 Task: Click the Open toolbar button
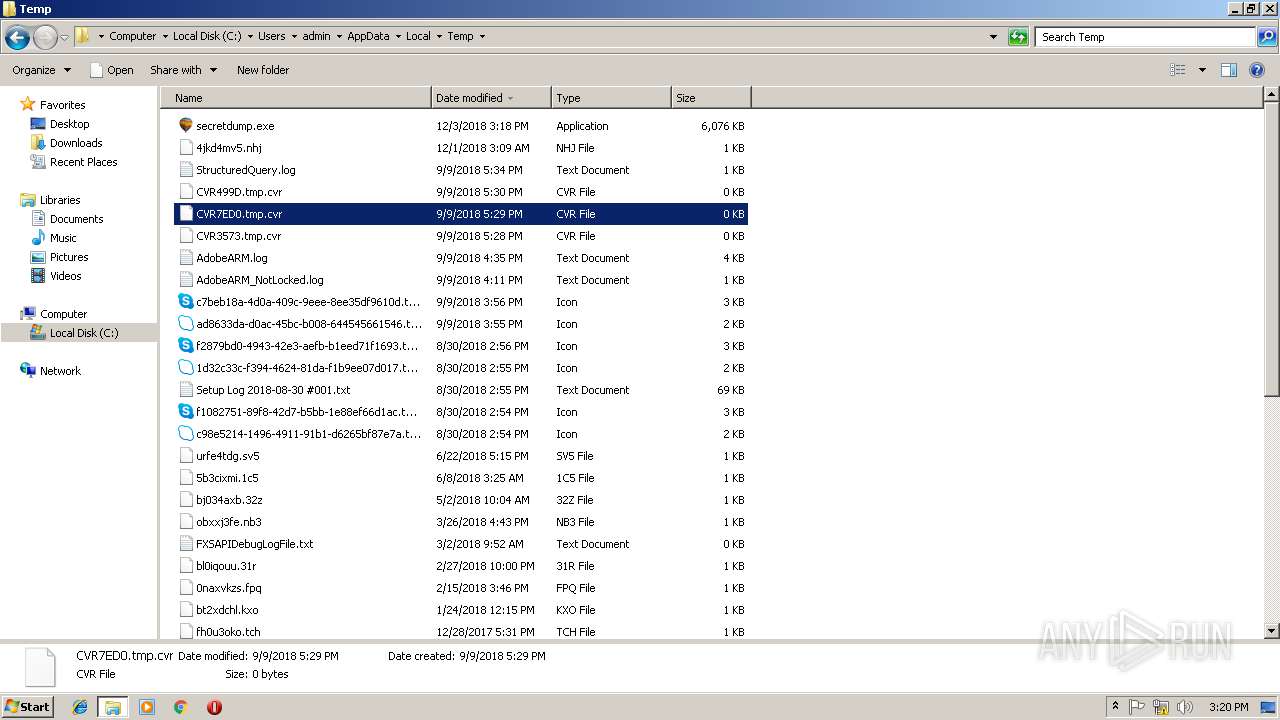pos(111,70)
